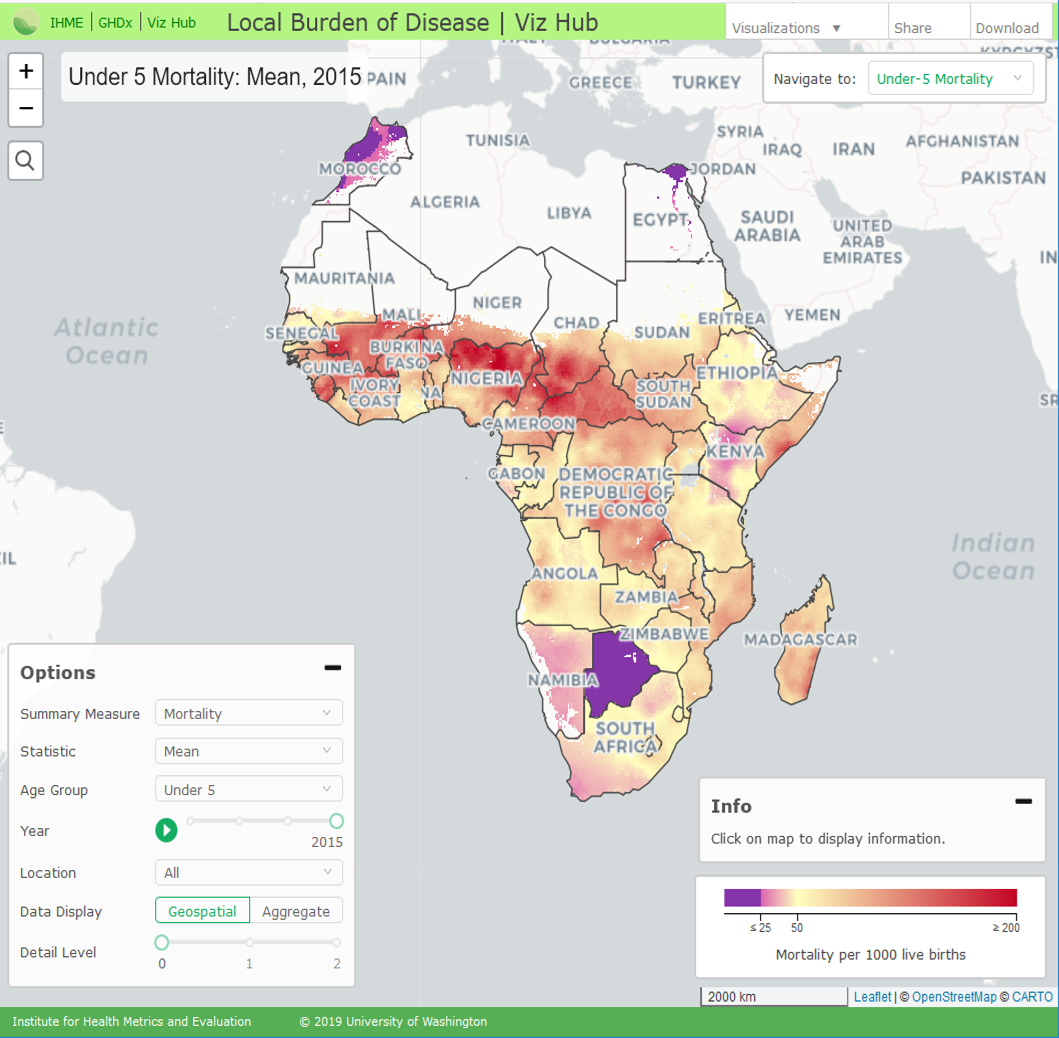Open the GHDx link in header
The image size is (1059, 1038).
(x=115, y=22)
